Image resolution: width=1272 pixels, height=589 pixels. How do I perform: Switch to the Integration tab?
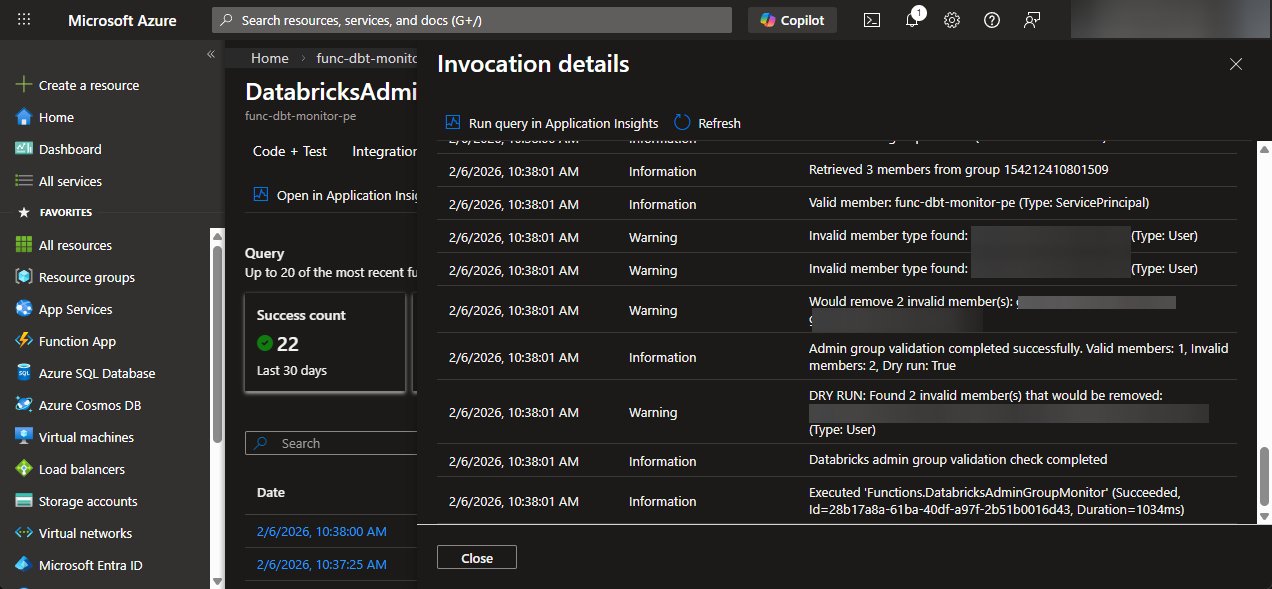coord(384,151)
